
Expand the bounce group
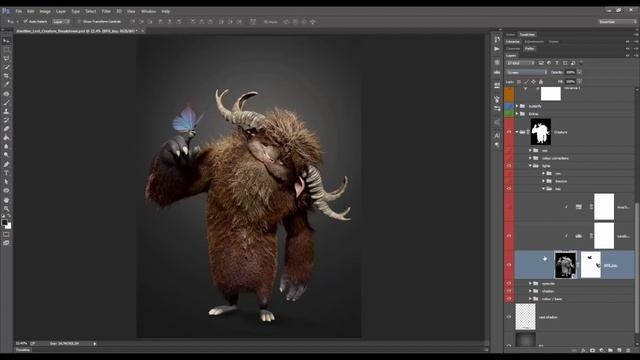(544, 181)
